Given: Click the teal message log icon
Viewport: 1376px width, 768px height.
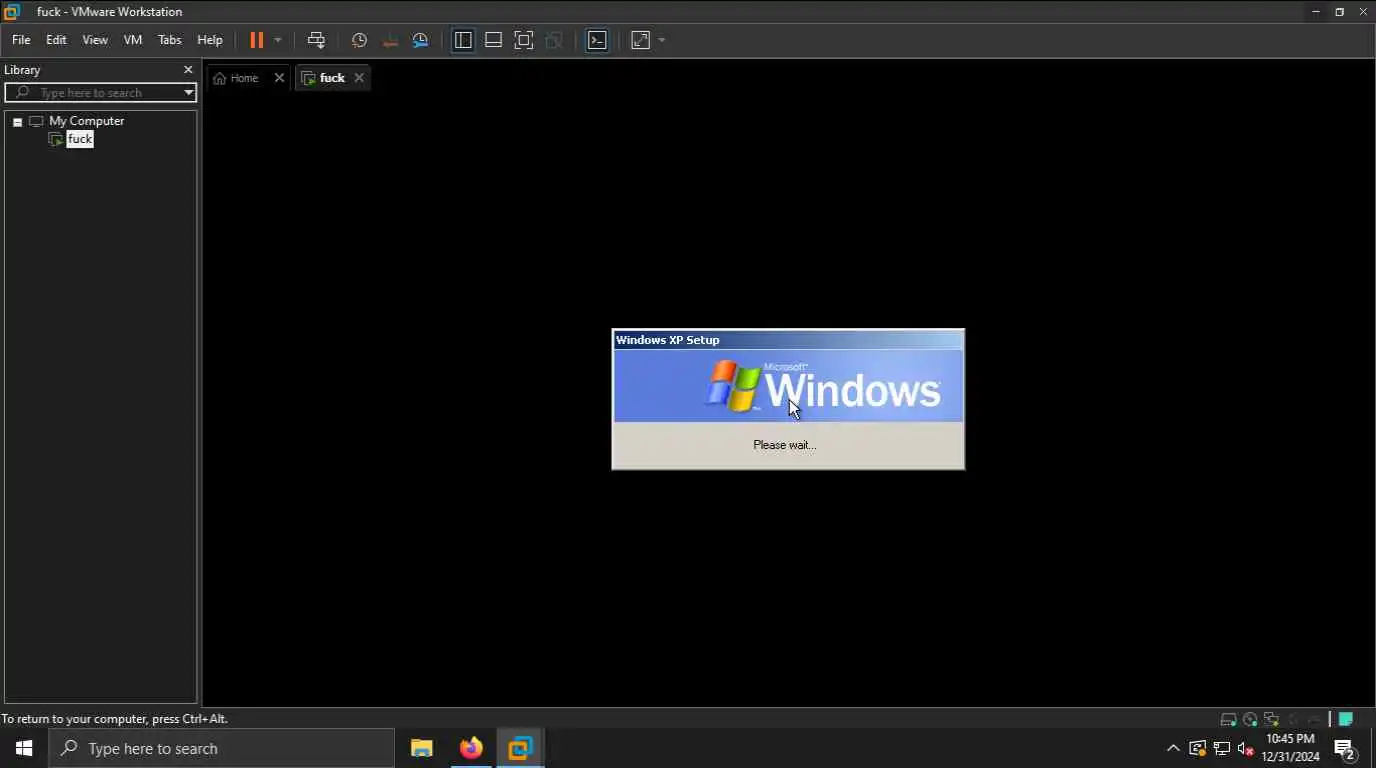Looking at the screenshot, I should [x=1346, y=719].
